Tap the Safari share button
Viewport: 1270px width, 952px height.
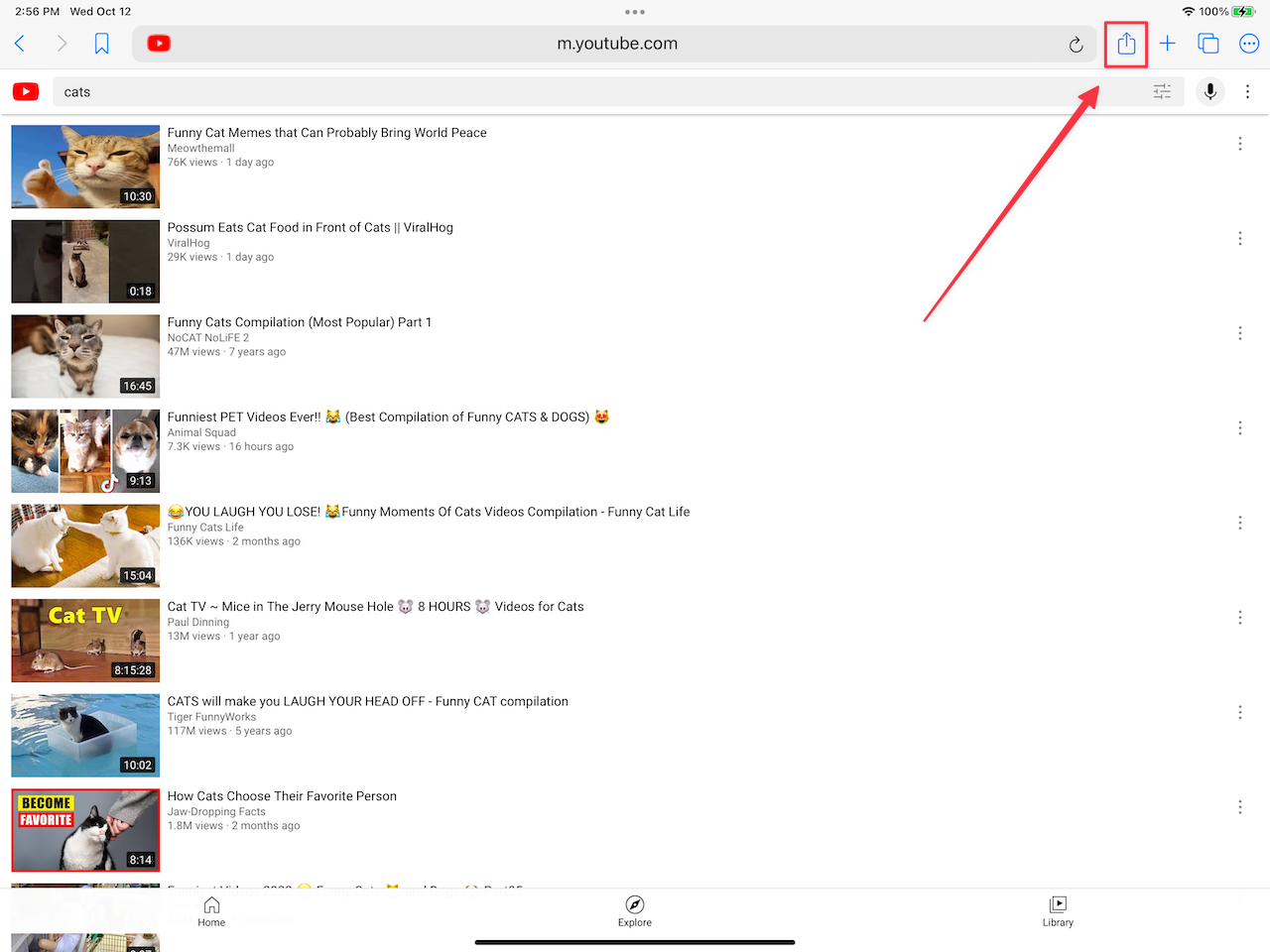tap(1126, 44)
